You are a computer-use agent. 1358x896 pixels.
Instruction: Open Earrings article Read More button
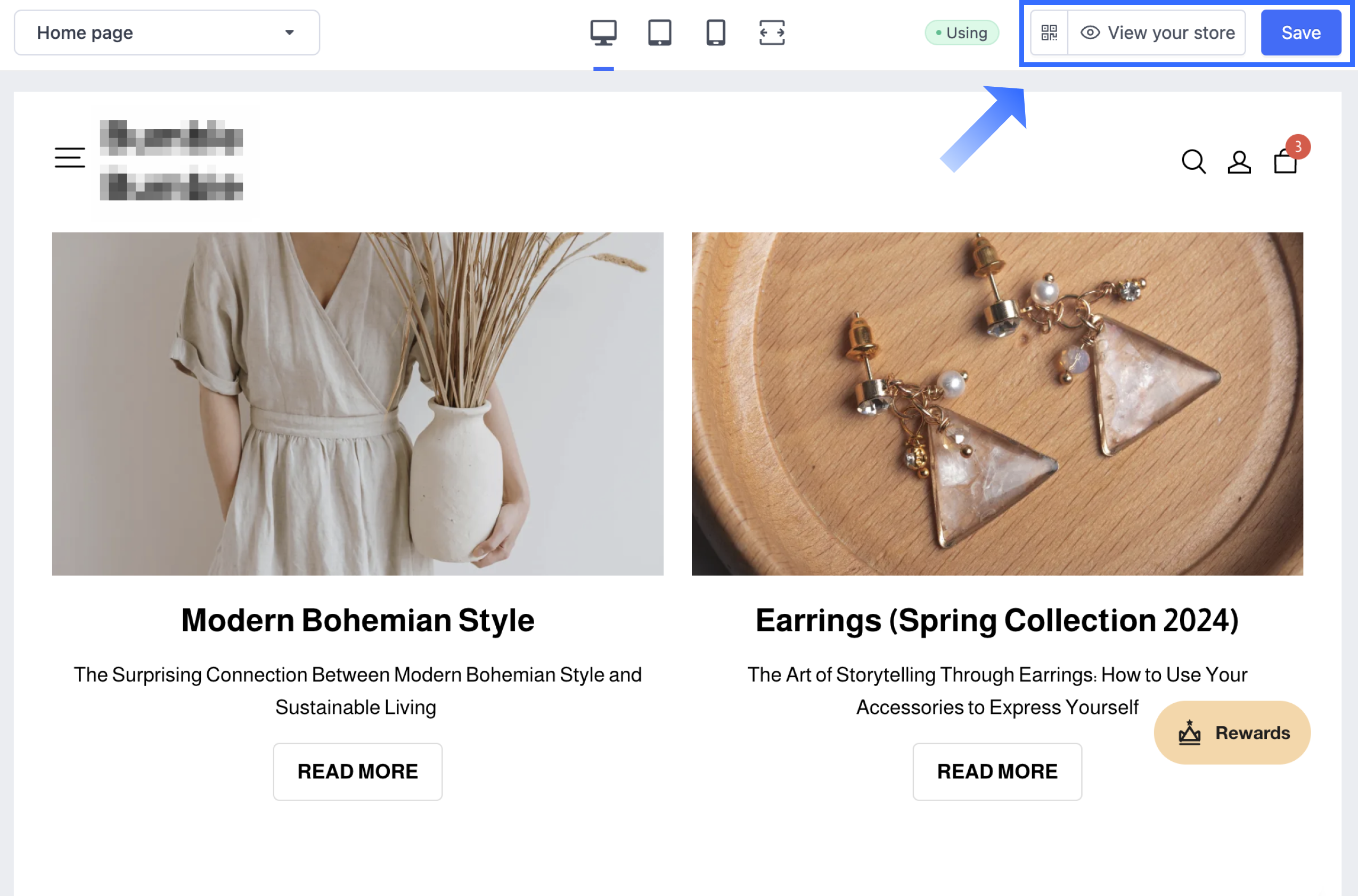pos(997,771)
